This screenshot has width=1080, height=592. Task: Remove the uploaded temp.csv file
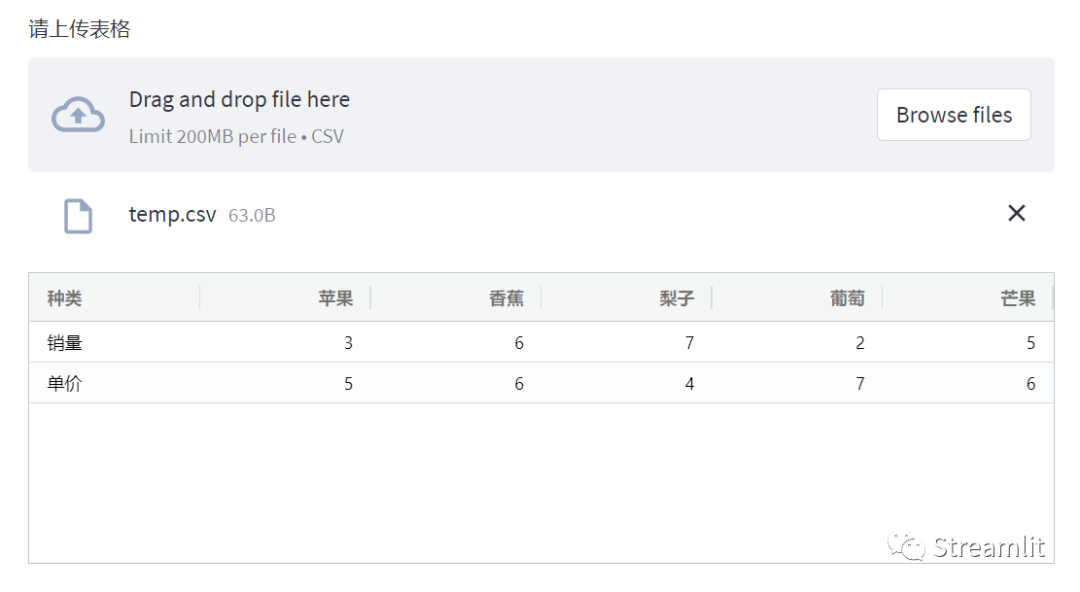1016,213
